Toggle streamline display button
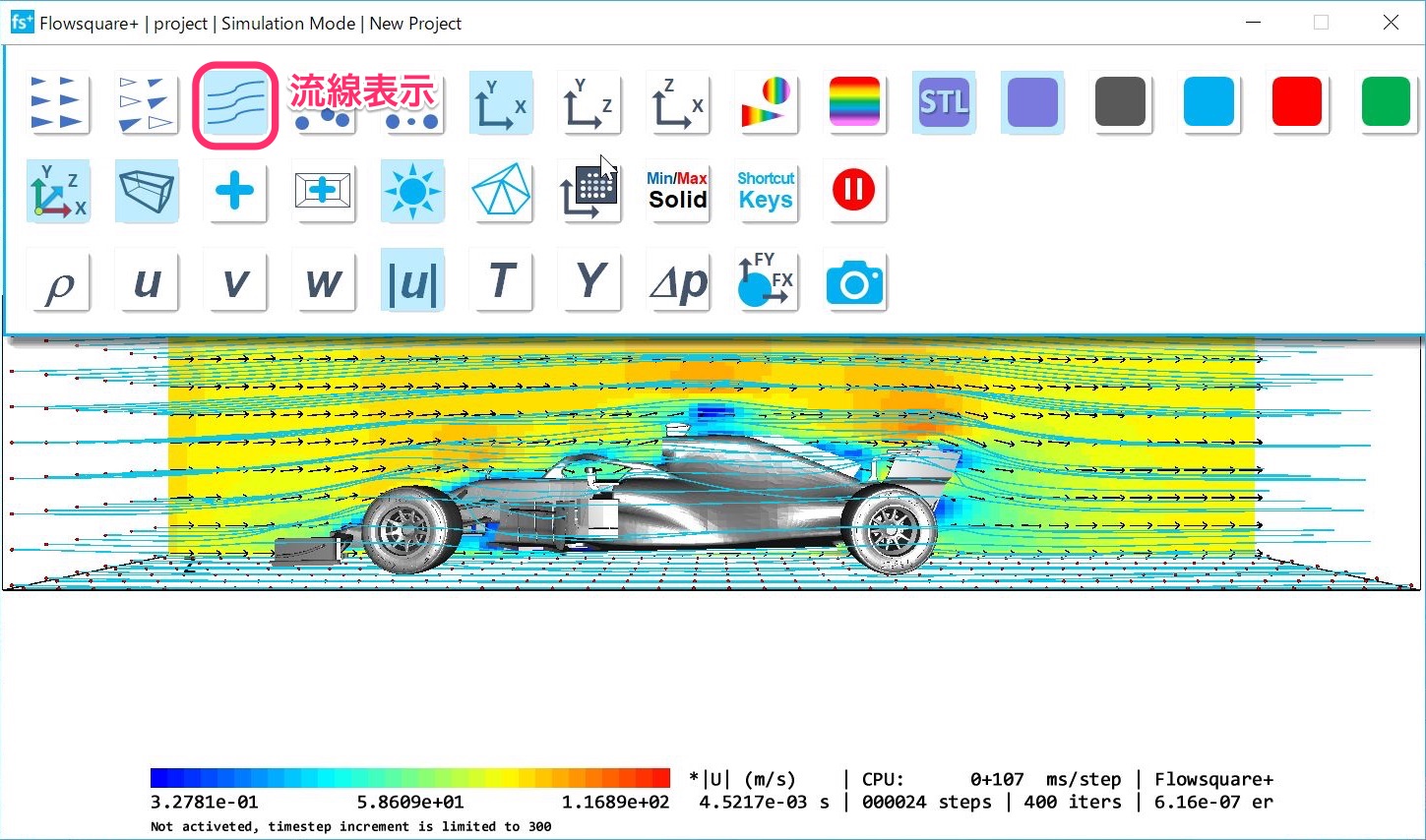Image resolution: width=1426 pixels, height=840 pixels. coord(235,105)
